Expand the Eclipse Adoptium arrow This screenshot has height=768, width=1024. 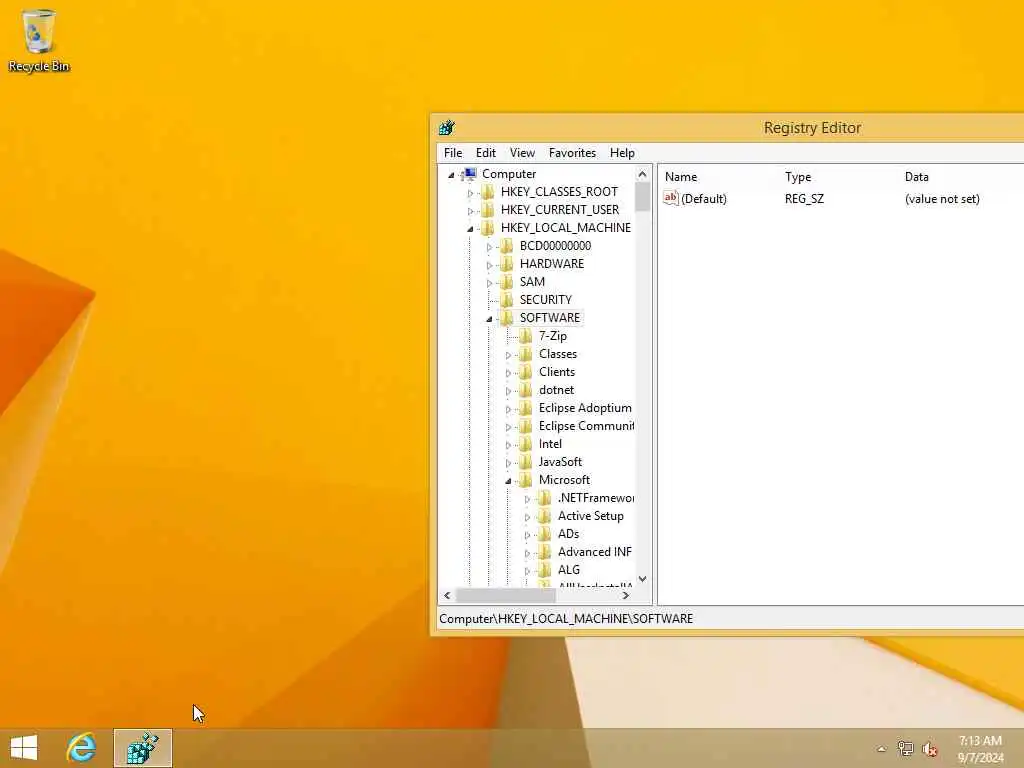(x=508, y=409)
